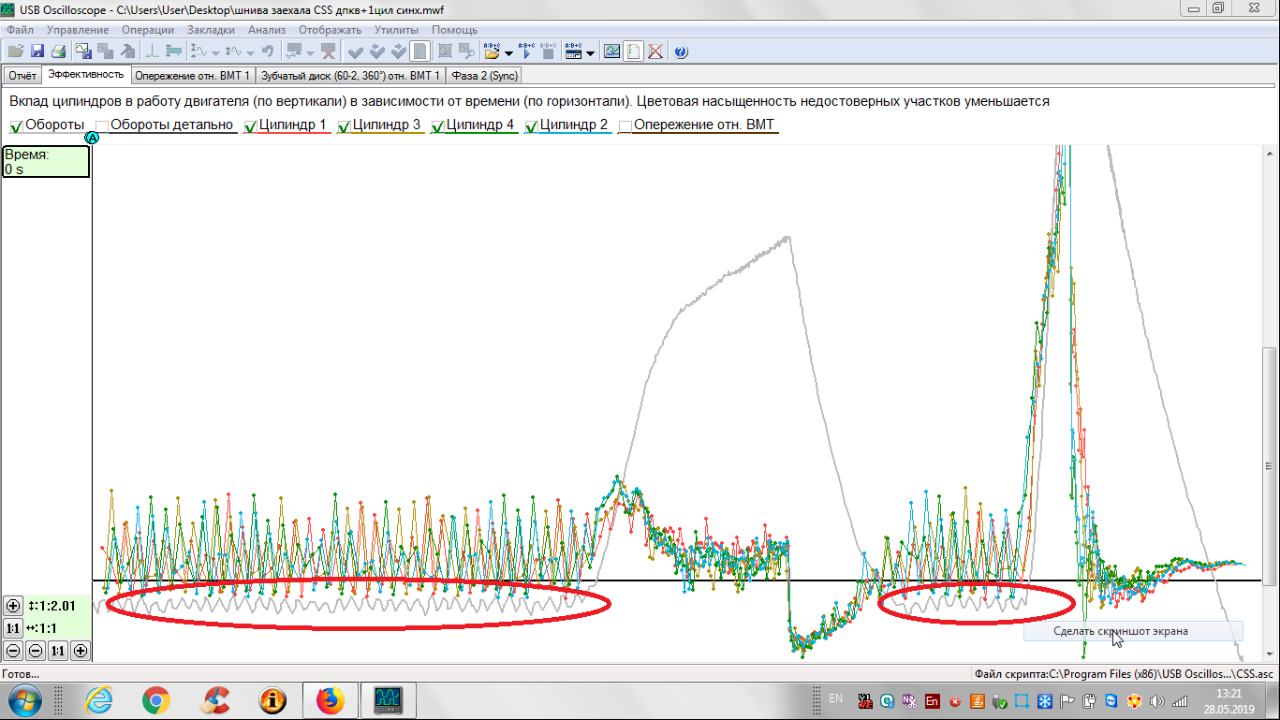1280x720 pixels.
Task: Open dropdown arrow next to script settings icon
Action: click(590, 52)
